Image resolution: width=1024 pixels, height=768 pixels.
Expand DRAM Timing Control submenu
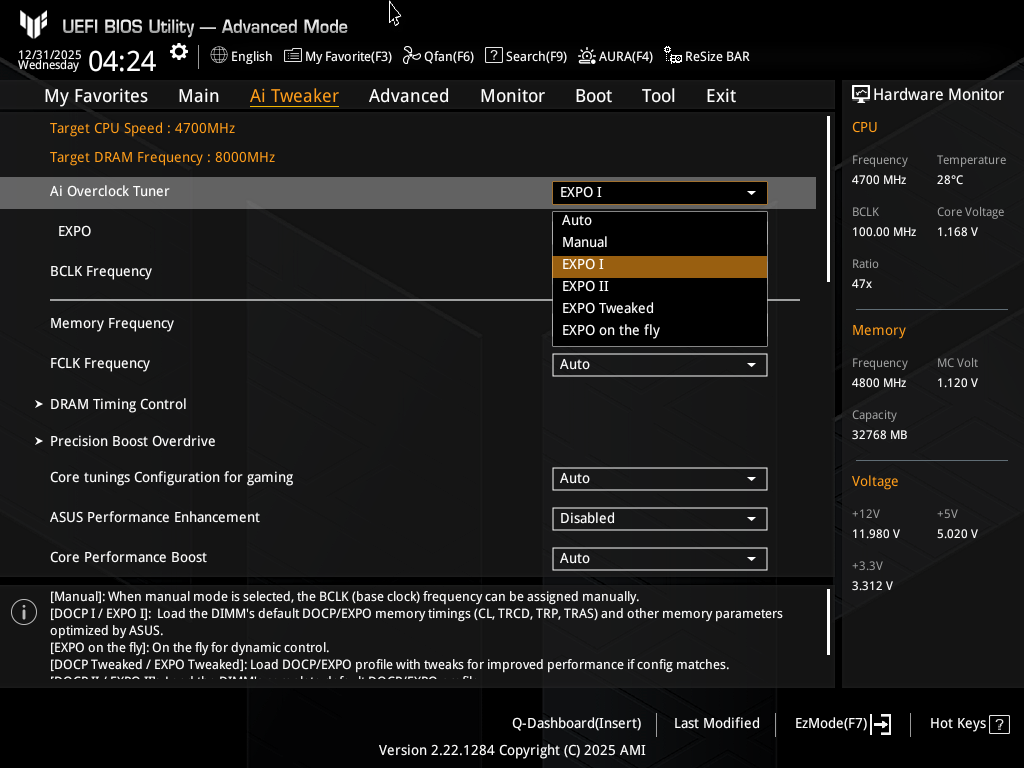point(118,404)
